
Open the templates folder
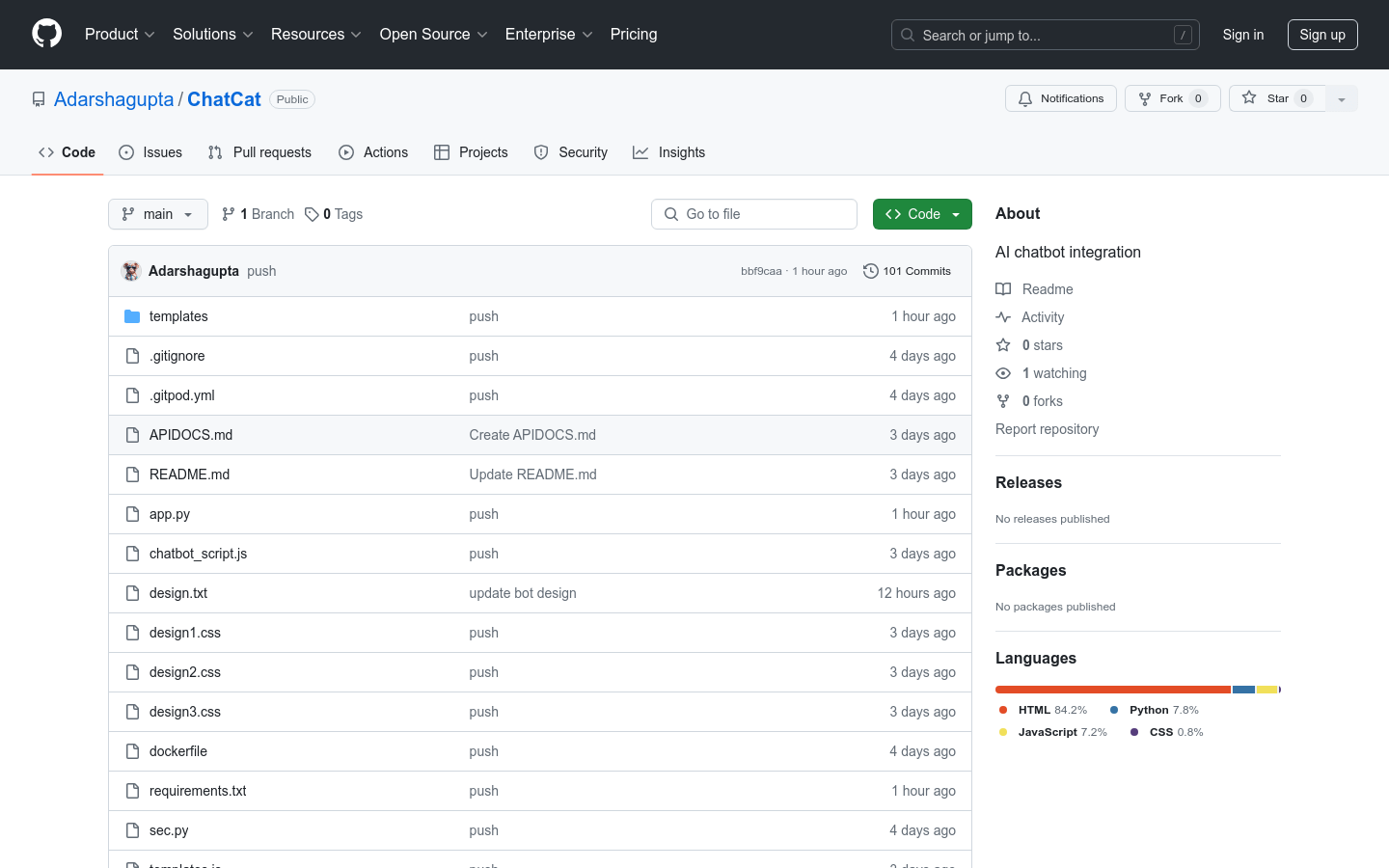click(178, 316)
